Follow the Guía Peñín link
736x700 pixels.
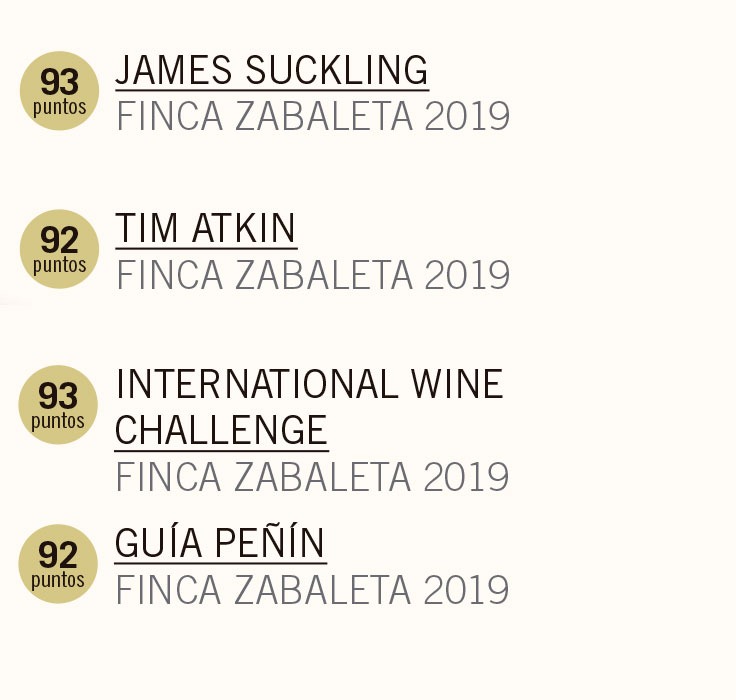[220, 544]
